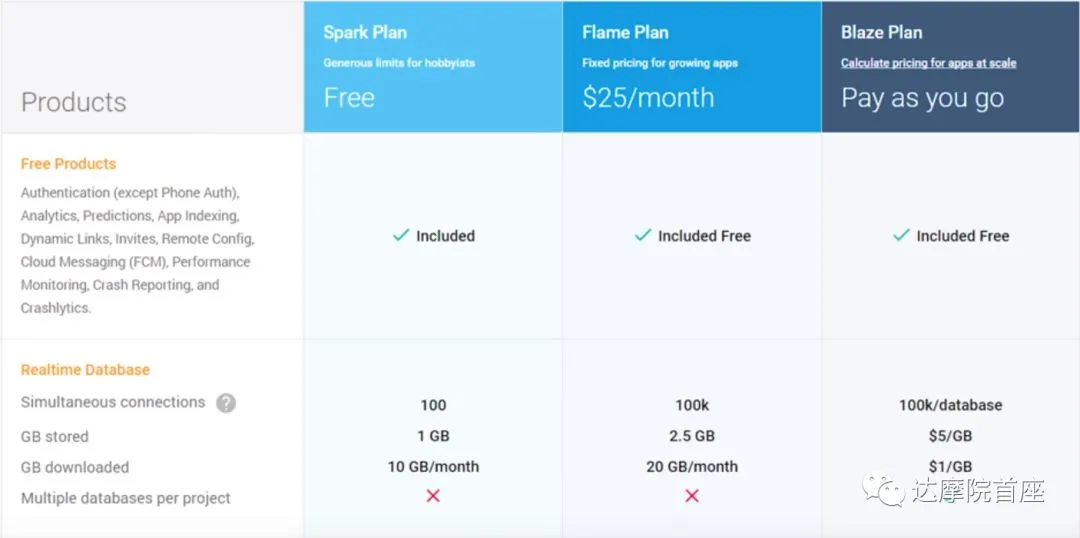The height and width of the screenshot is (538, 1080).
Task: Click the green checkmark under Flame Plan
Action: point(643,236)
